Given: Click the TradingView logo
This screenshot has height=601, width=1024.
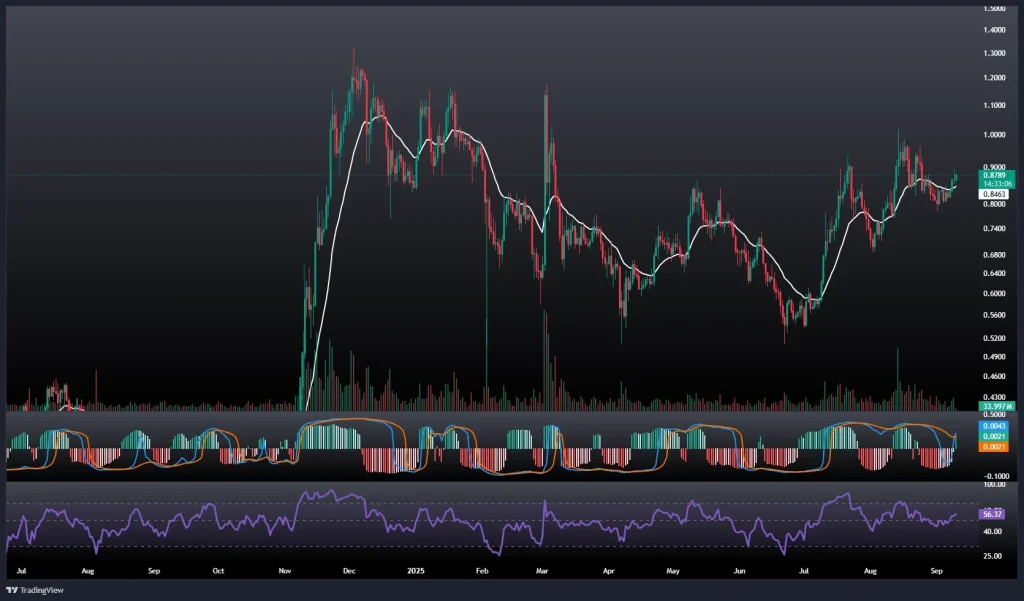Looking at the screenshot, I should [36, 589].
